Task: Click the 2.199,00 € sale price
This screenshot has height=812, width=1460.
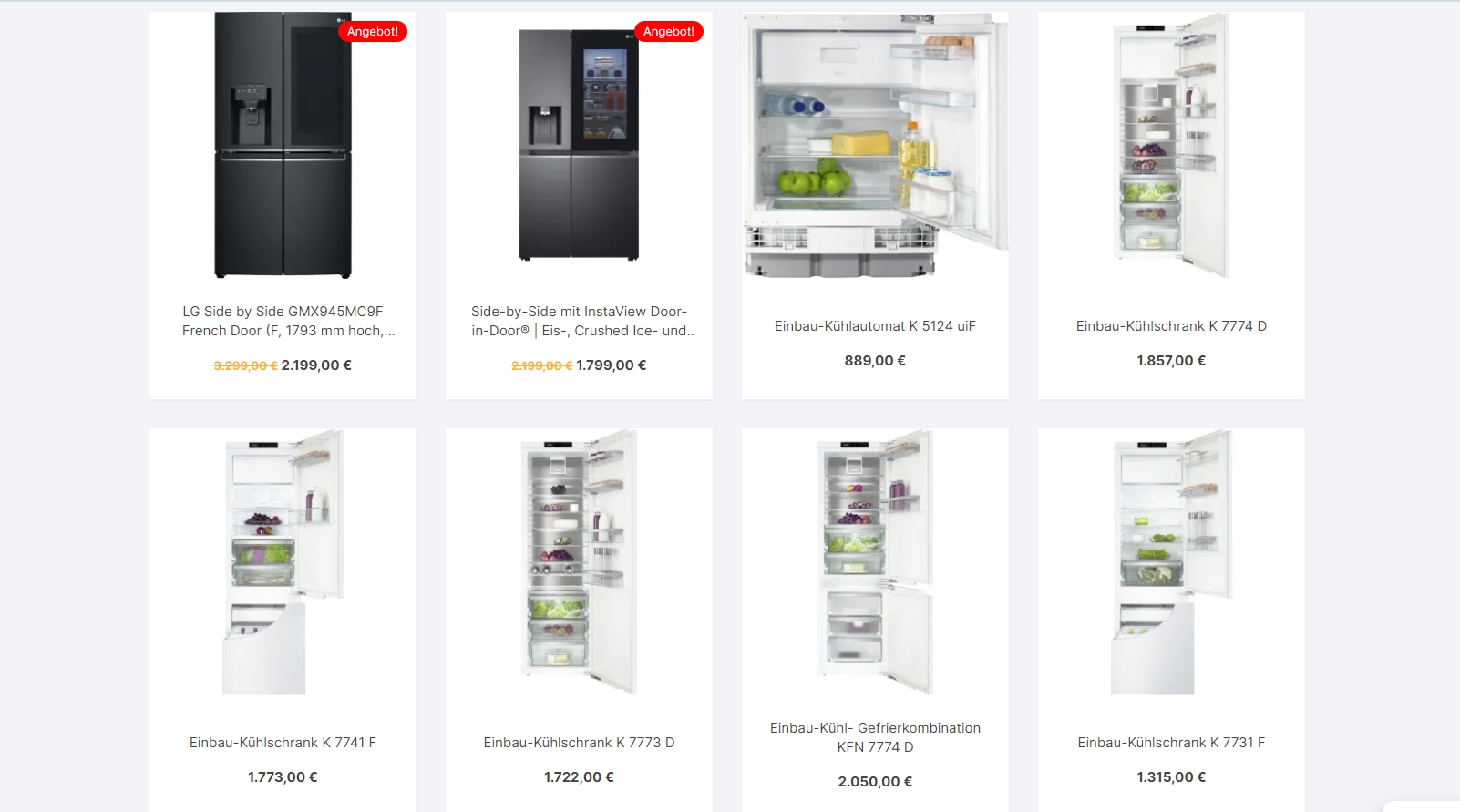Action: (316, 365)
